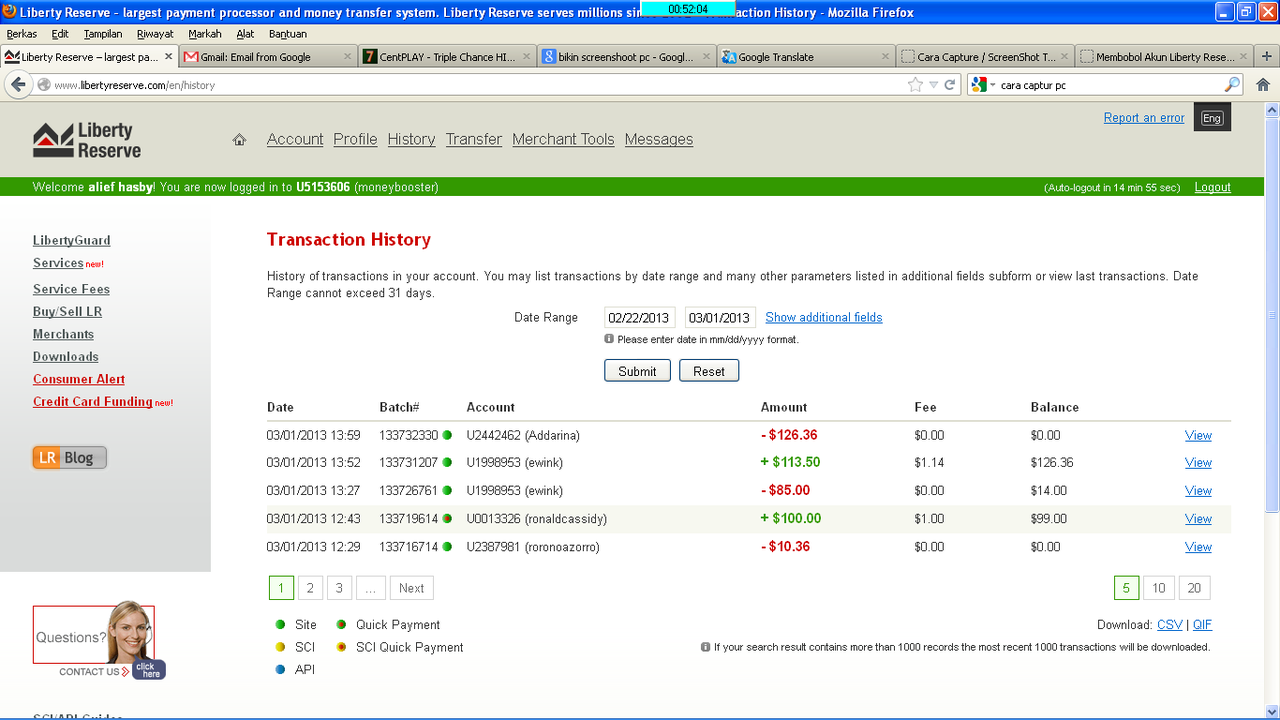The image size is (1280, 720).
Task: Open the Bantuan menu
Action: point(288,34)
